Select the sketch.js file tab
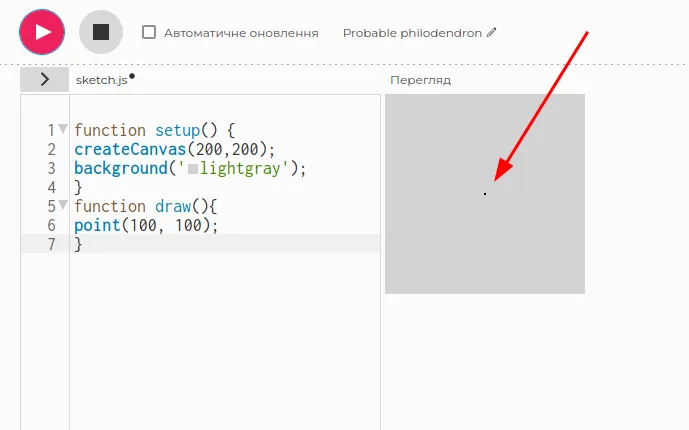 point(101,80)
